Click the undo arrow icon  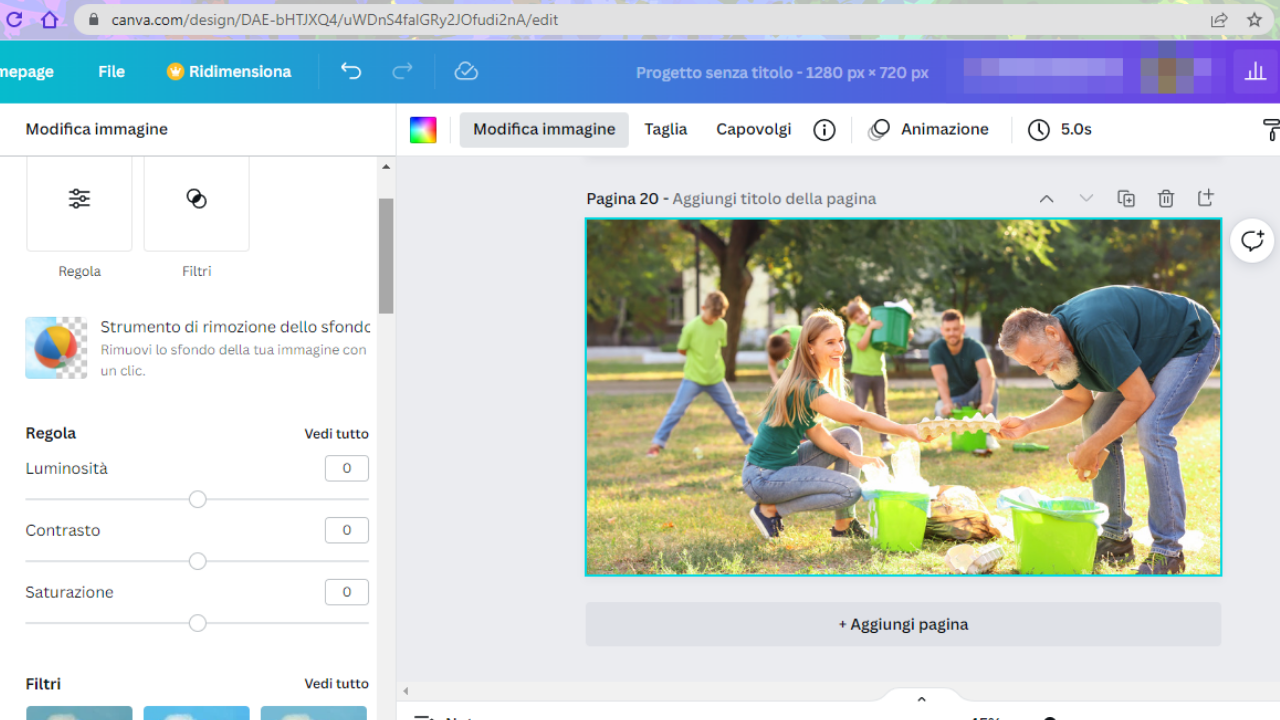(x=351, y=71)
